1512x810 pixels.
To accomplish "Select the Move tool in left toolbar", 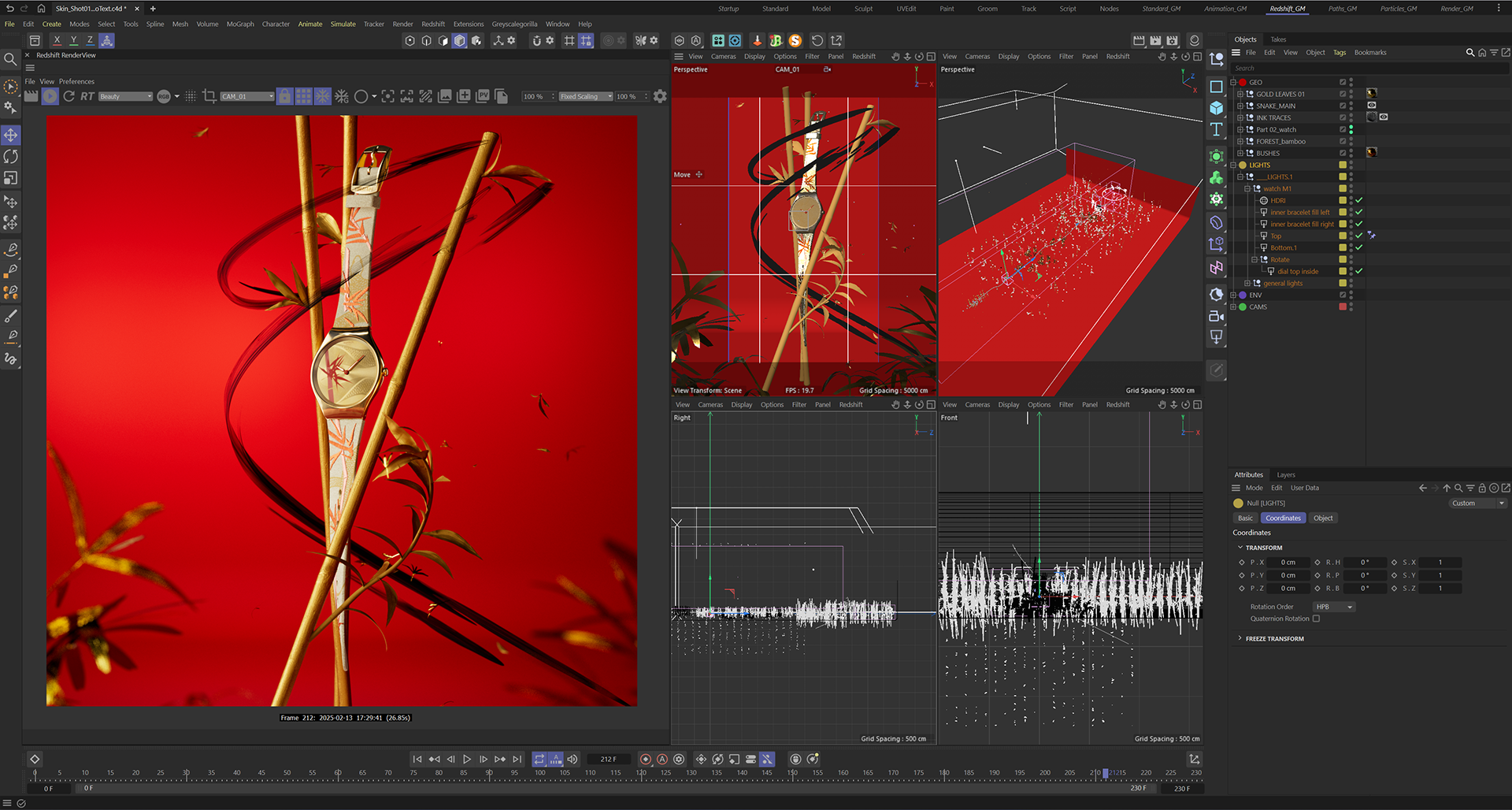I will [x=11, y=136].
